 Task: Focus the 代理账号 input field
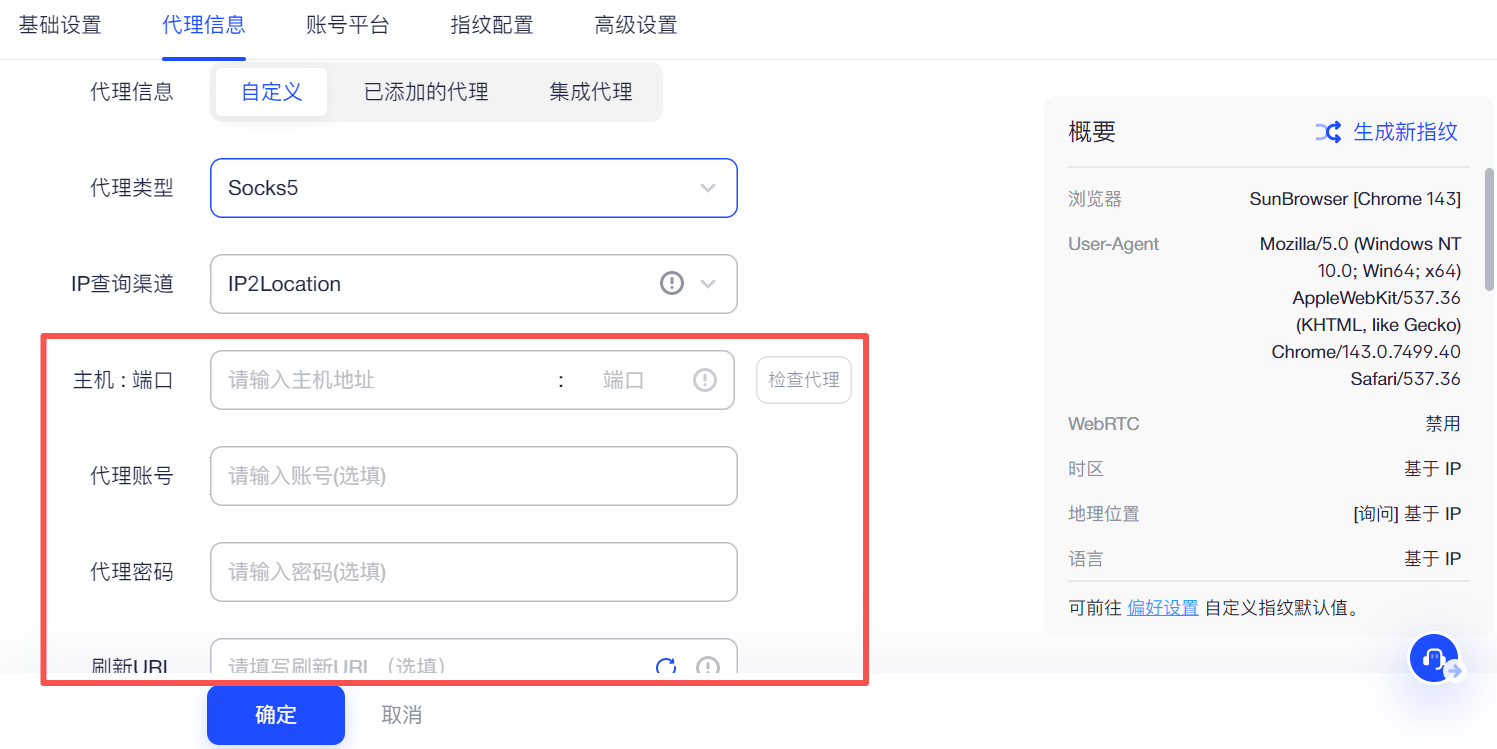click(x=473, y=476)
